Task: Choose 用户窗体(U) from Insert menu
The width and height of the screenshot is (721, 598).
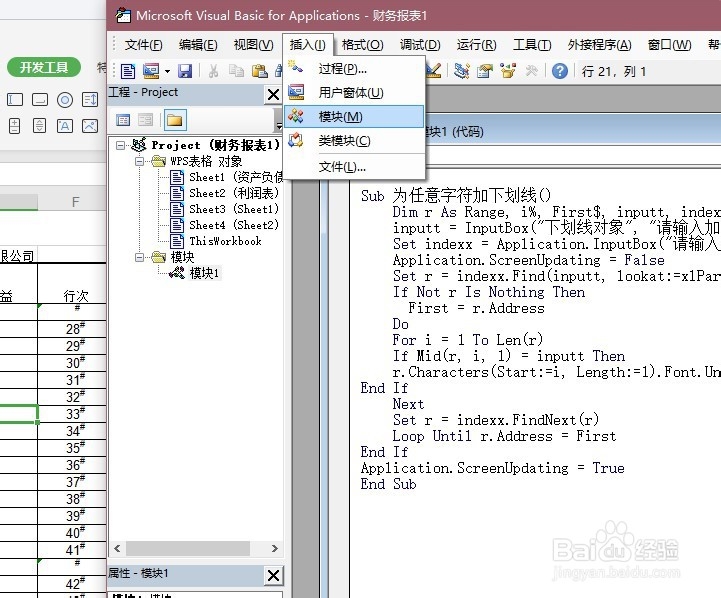Action: 354,93
